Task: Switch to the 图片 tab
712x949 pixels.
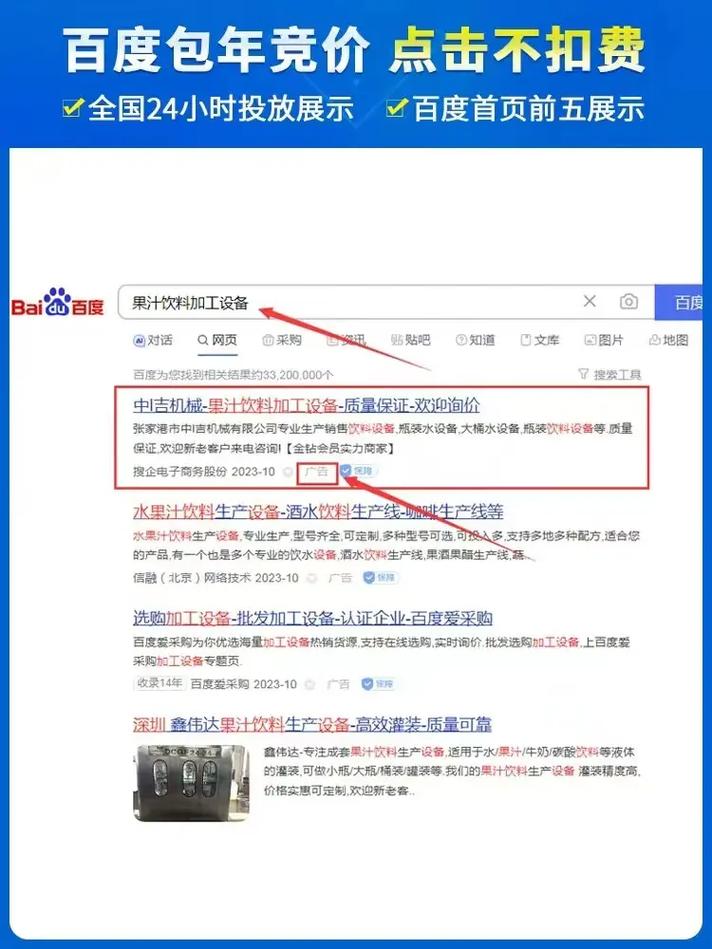Action: click(x=604, y=340)
